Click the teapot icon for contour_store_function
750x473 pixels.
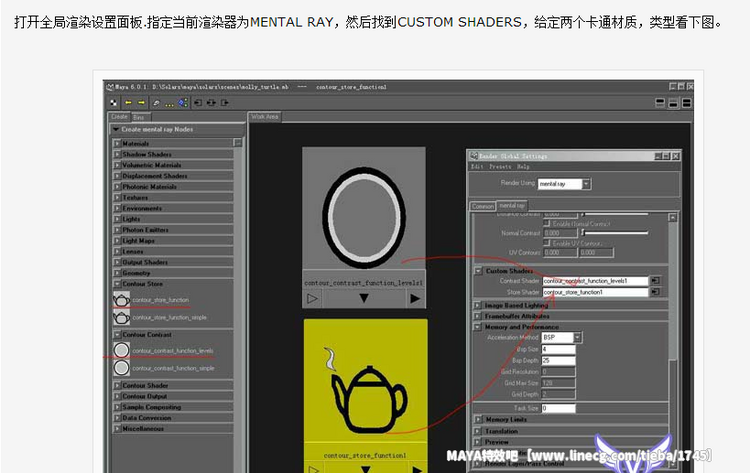121,300
